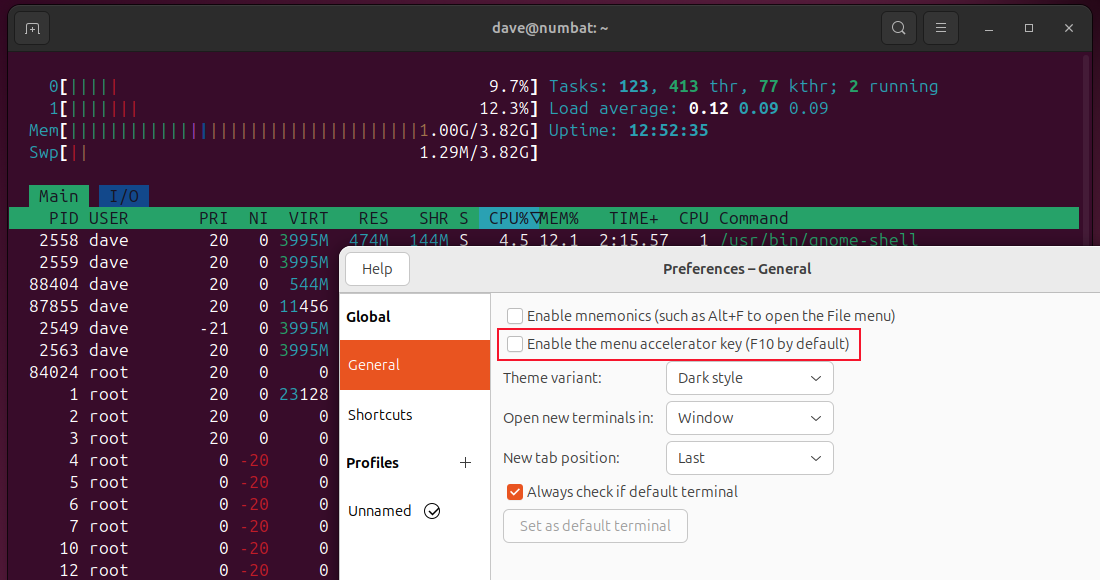
Task: Open the hamburger menu icon
Action: pyautogui.click(x=940, y=27)
